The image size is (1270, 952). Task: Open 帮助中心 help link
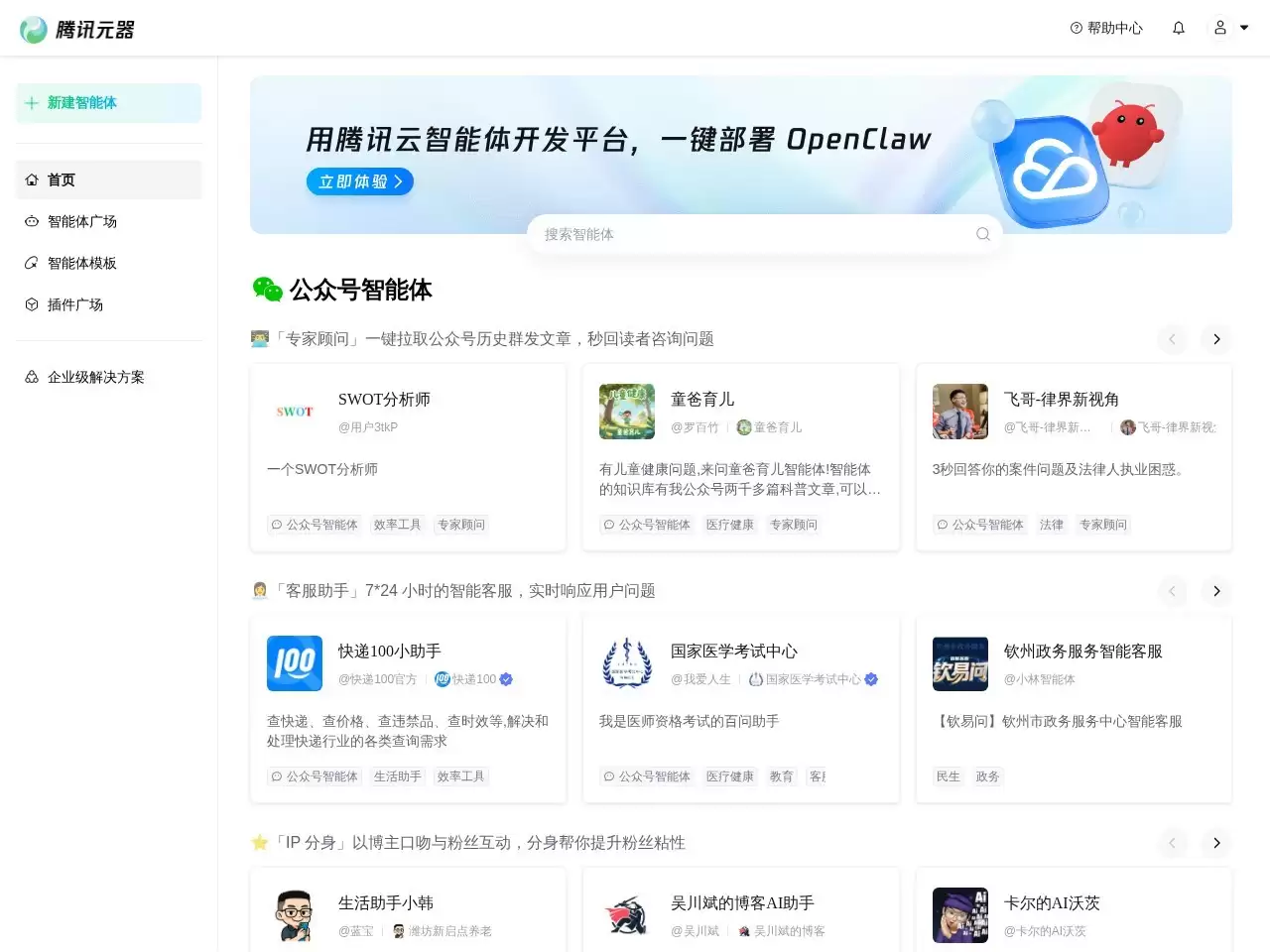[x=1106, y=28]
